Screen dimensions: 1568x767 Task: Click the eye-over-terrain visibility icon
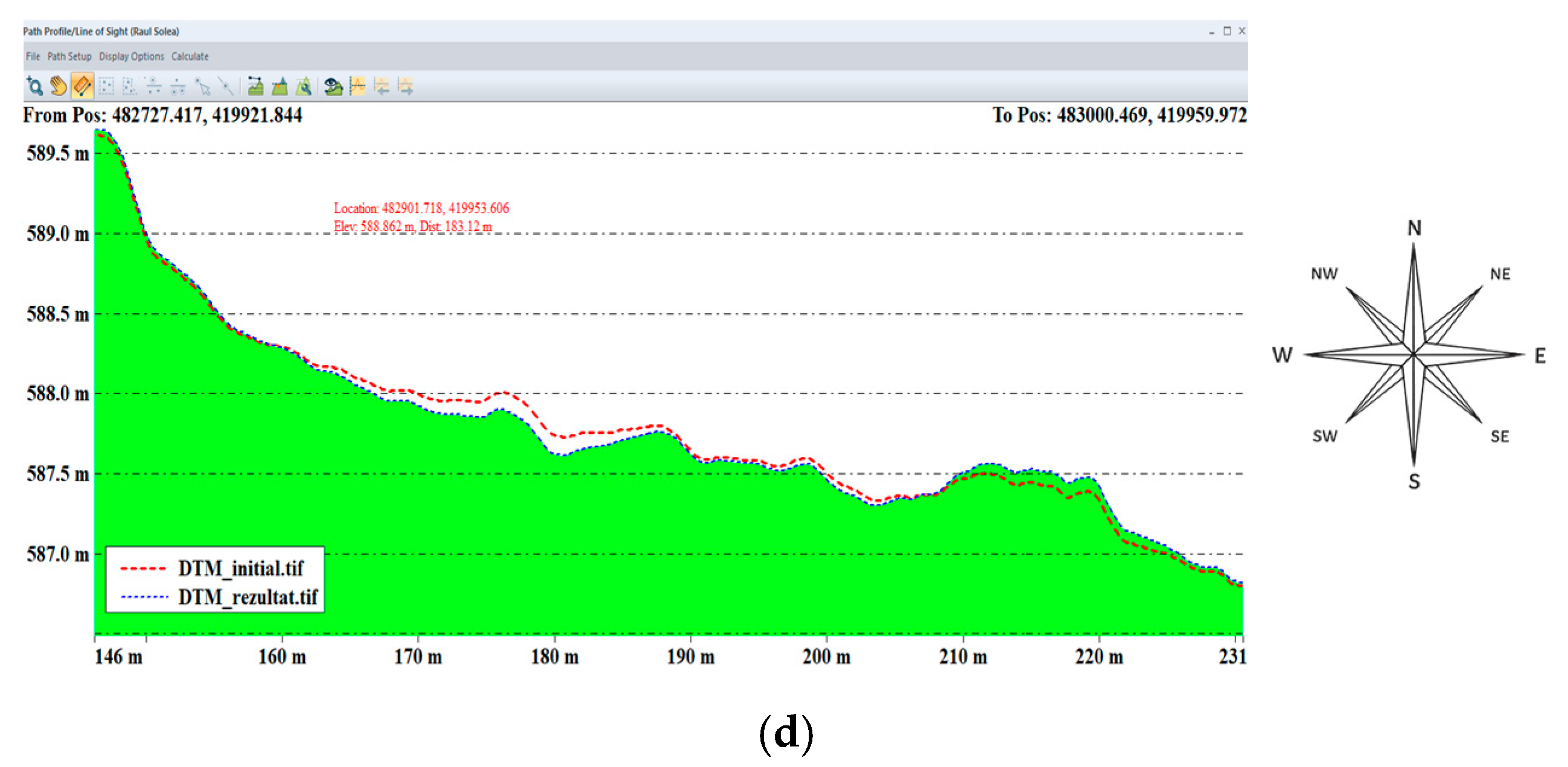tap(333, 86)
